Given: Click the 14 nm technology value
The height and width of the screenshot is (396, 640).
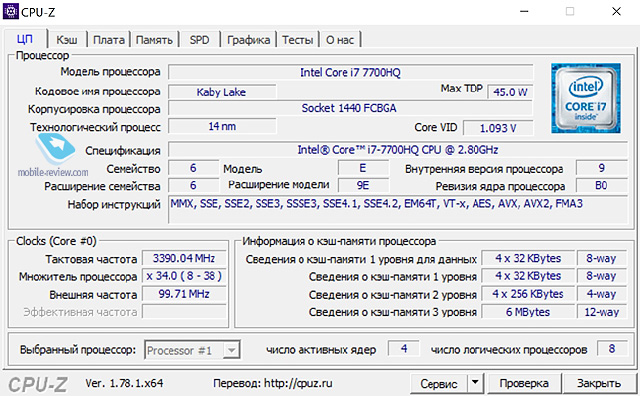Looking at the screenshot, I should [222, 126].
